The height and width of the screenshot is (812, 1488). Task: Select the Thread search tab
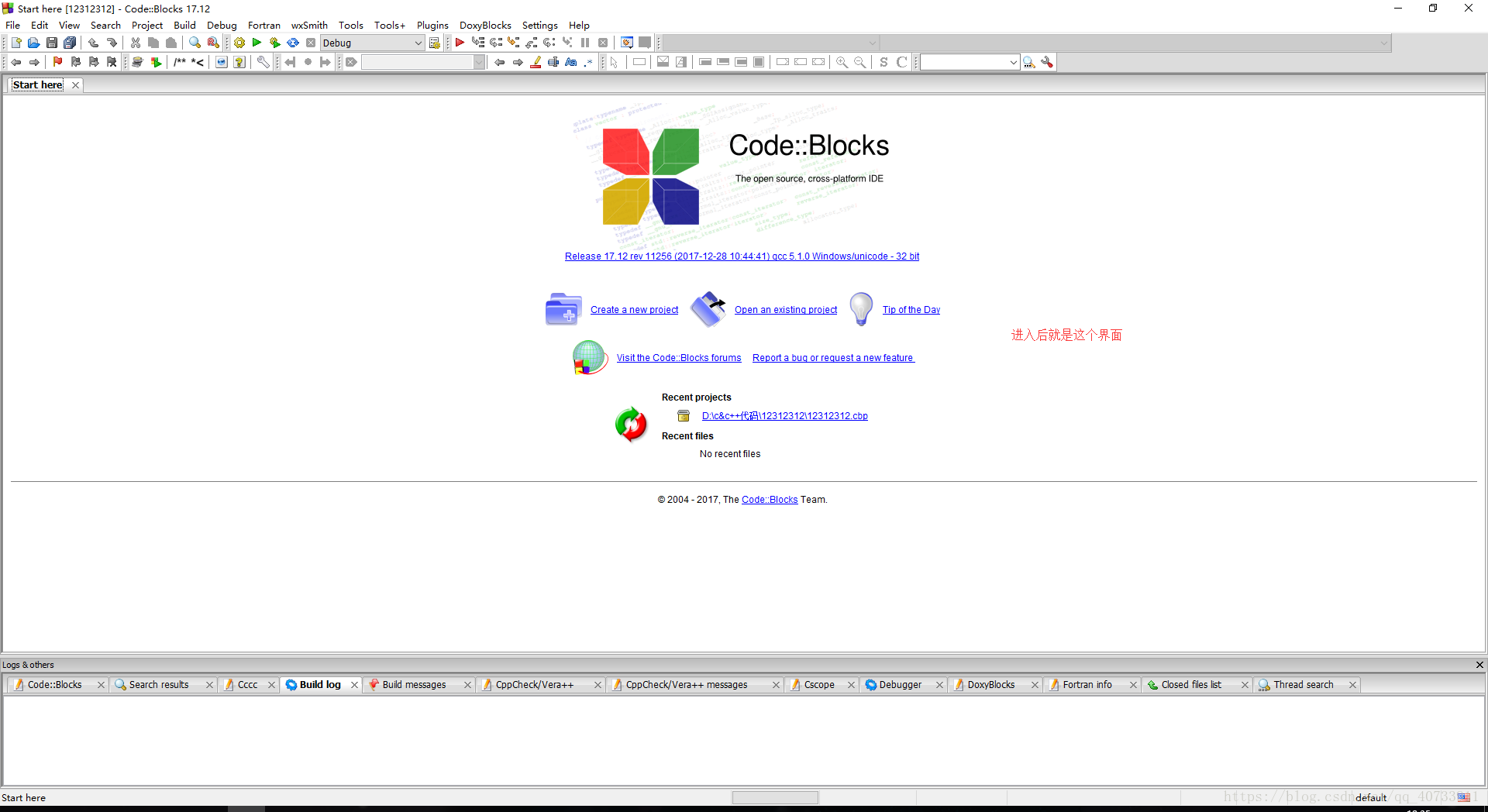(x=1303, y=685)
